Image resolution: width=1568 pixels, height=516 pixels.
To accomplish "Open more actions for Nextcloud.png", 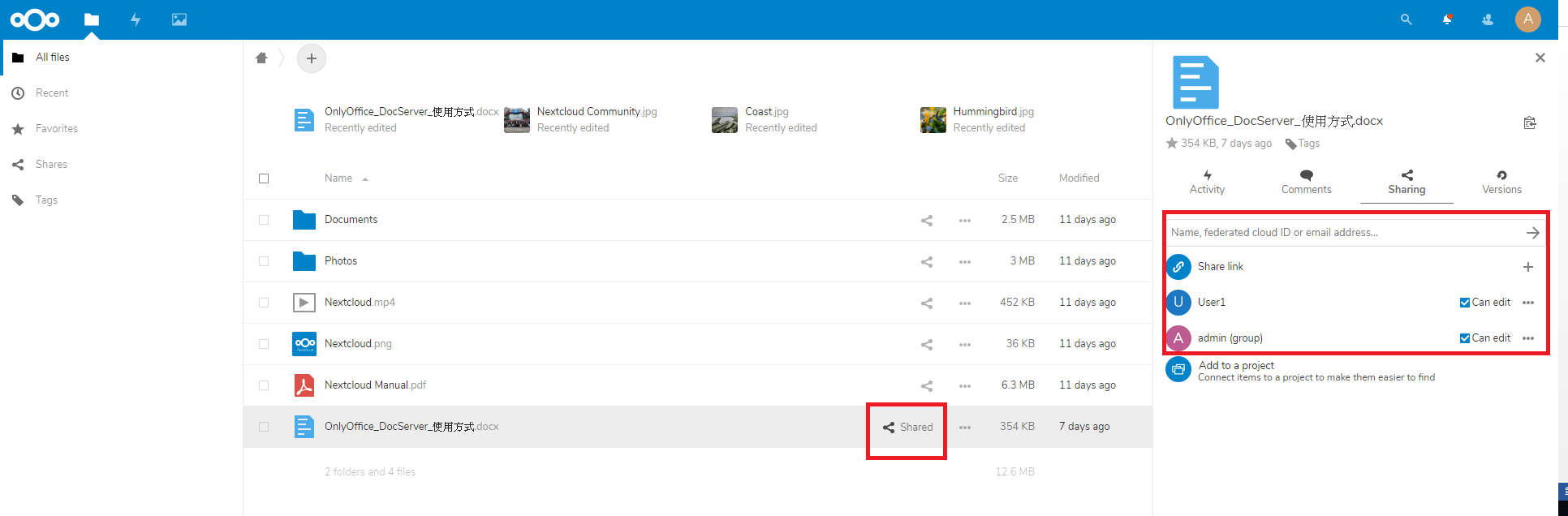I will point(965,344).
